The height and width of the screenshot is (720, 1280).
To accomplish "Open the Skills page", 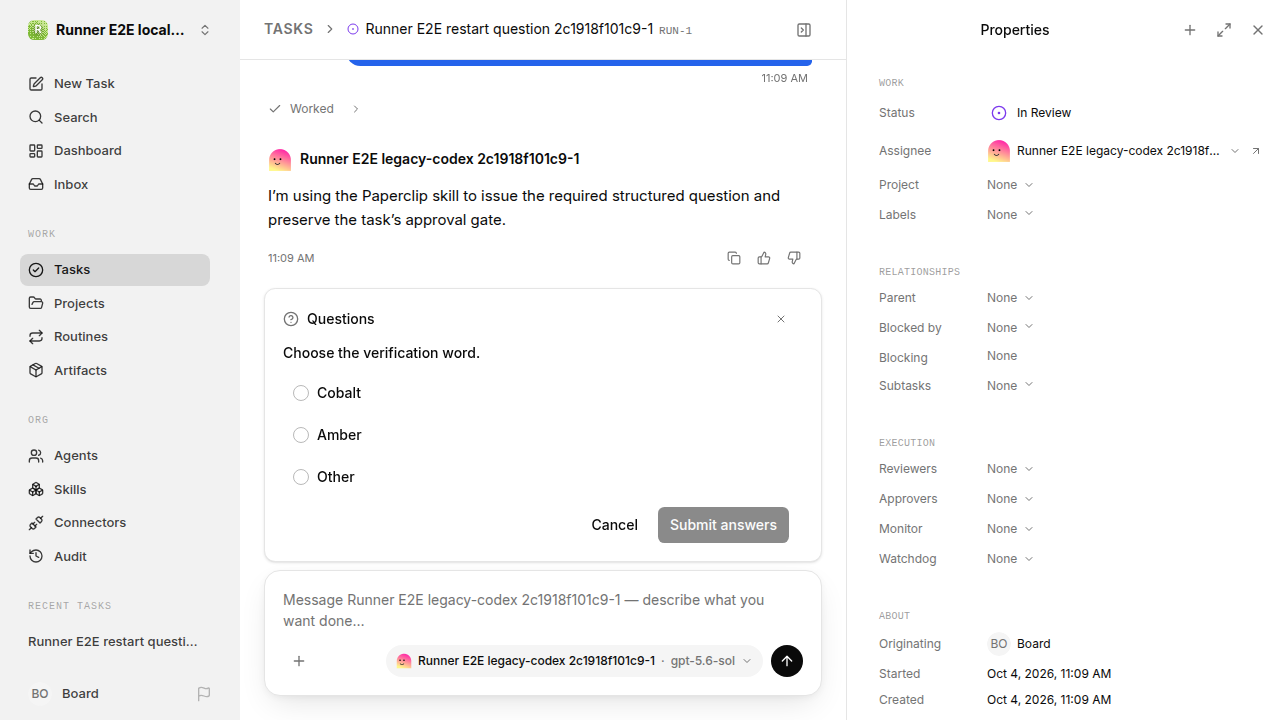I will [x=115, y=490].
